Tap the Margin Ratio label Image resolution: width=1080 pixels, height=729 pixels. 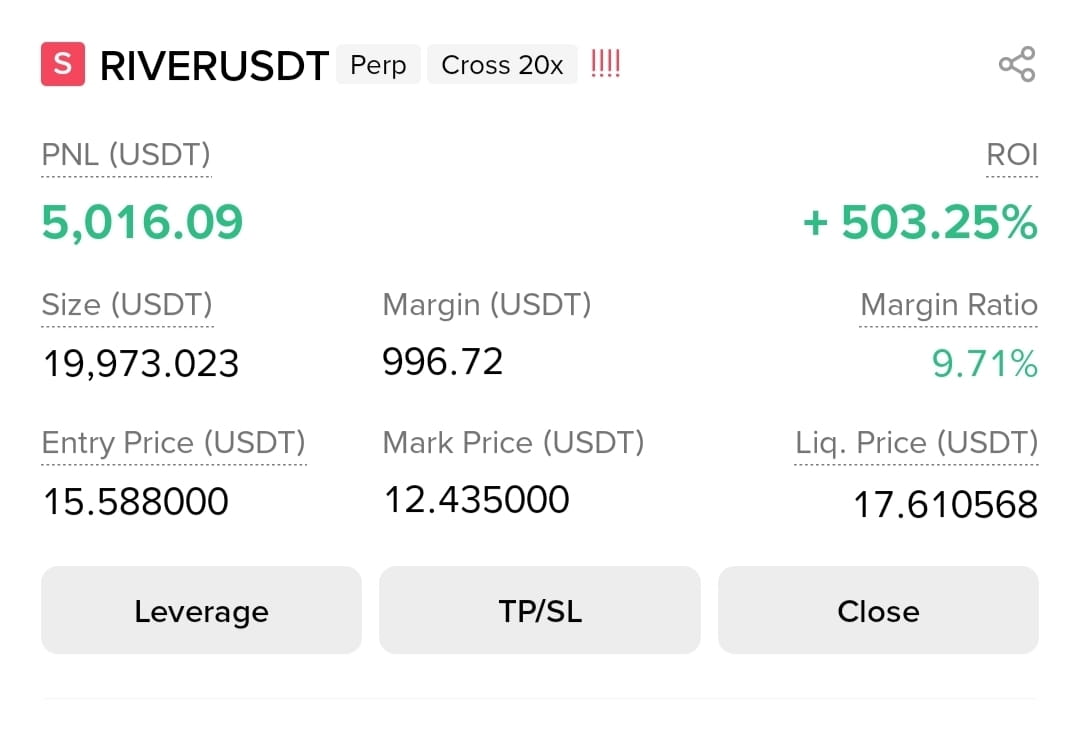(948, 305)
